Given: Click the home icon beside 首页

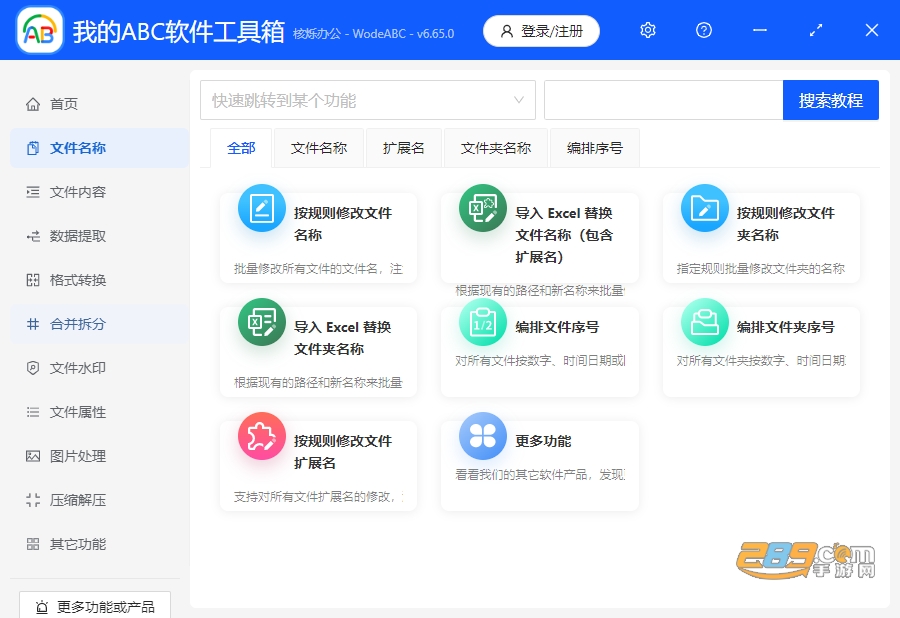Looking at the screenshot, I should pos(33,104).
